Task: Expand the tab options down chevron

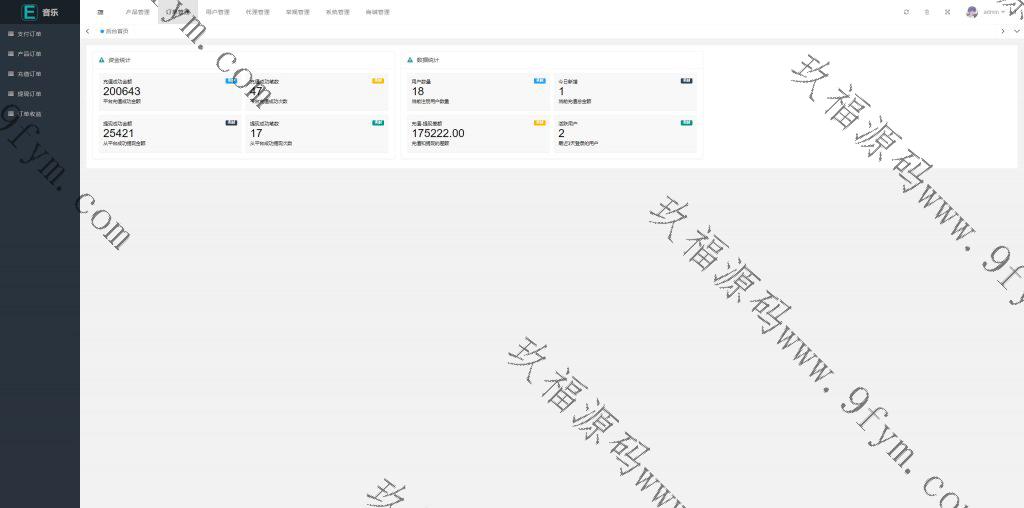Action: click(1016, 31)
